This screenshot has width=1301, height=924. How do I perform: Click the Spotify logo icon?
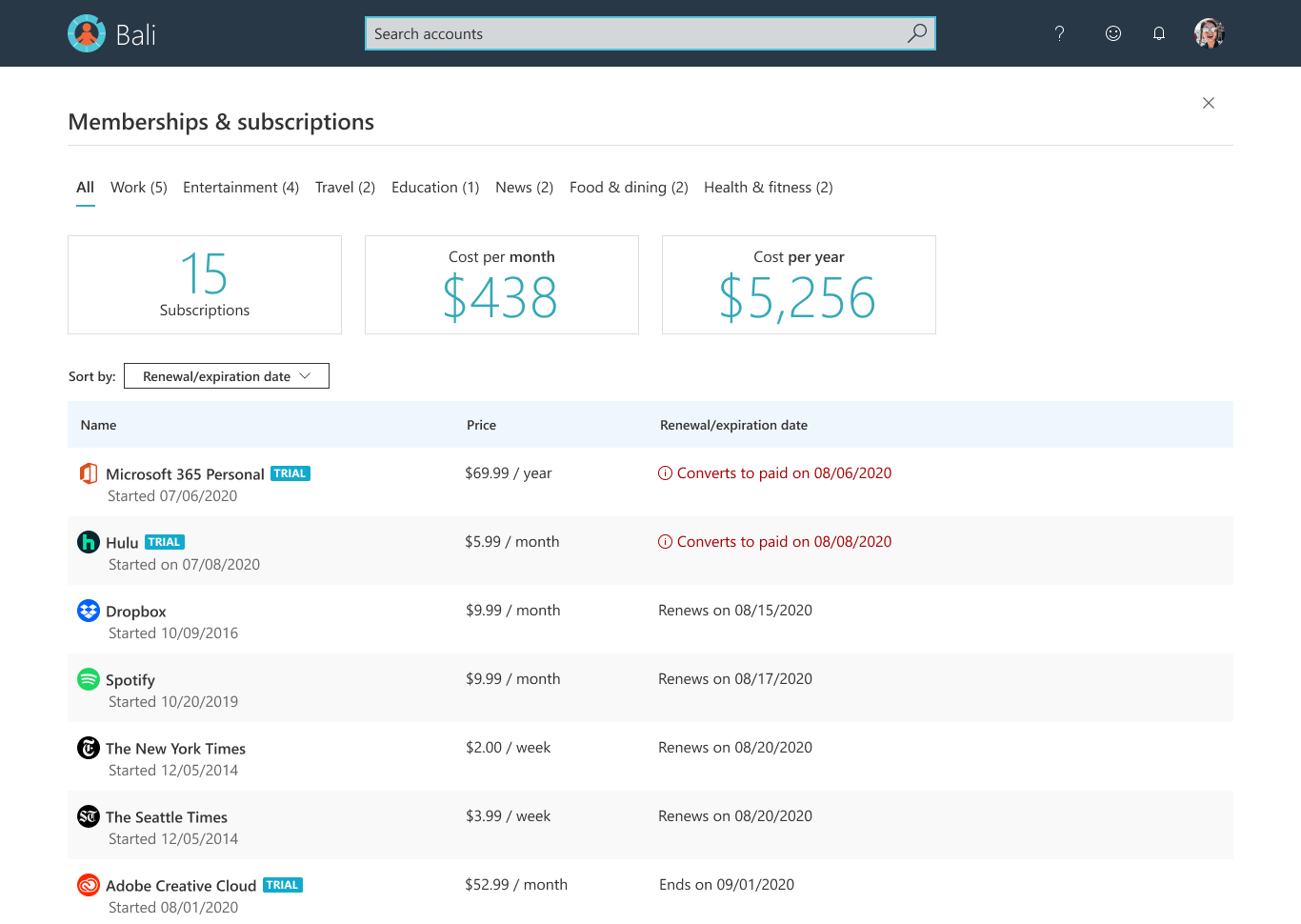coord(89,679)
